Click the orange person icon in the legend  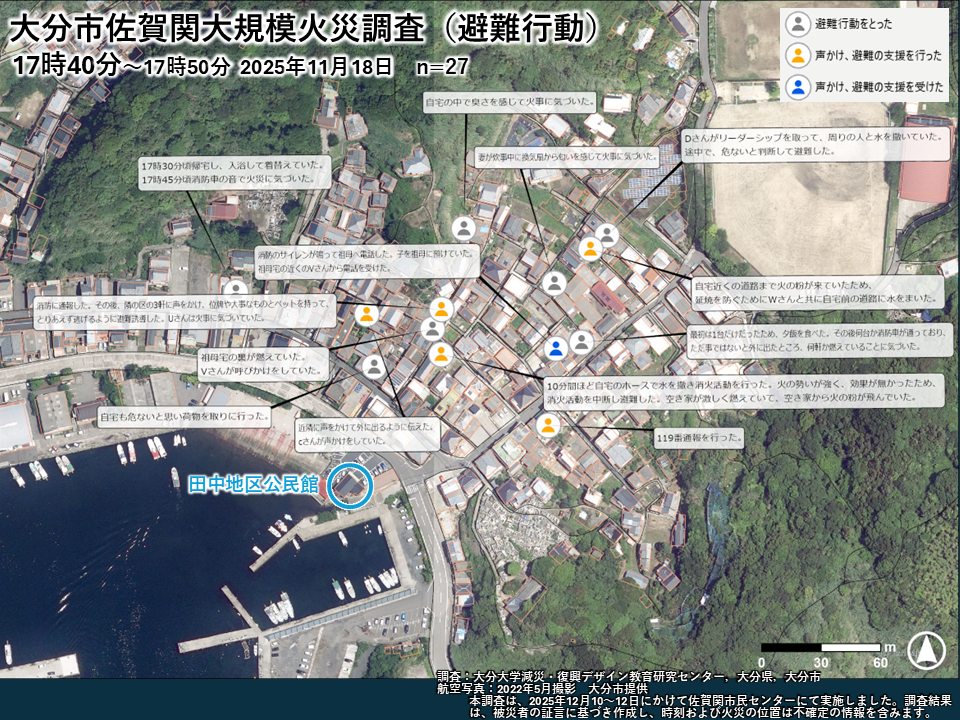pyautogui.click(x=798, y=55)
